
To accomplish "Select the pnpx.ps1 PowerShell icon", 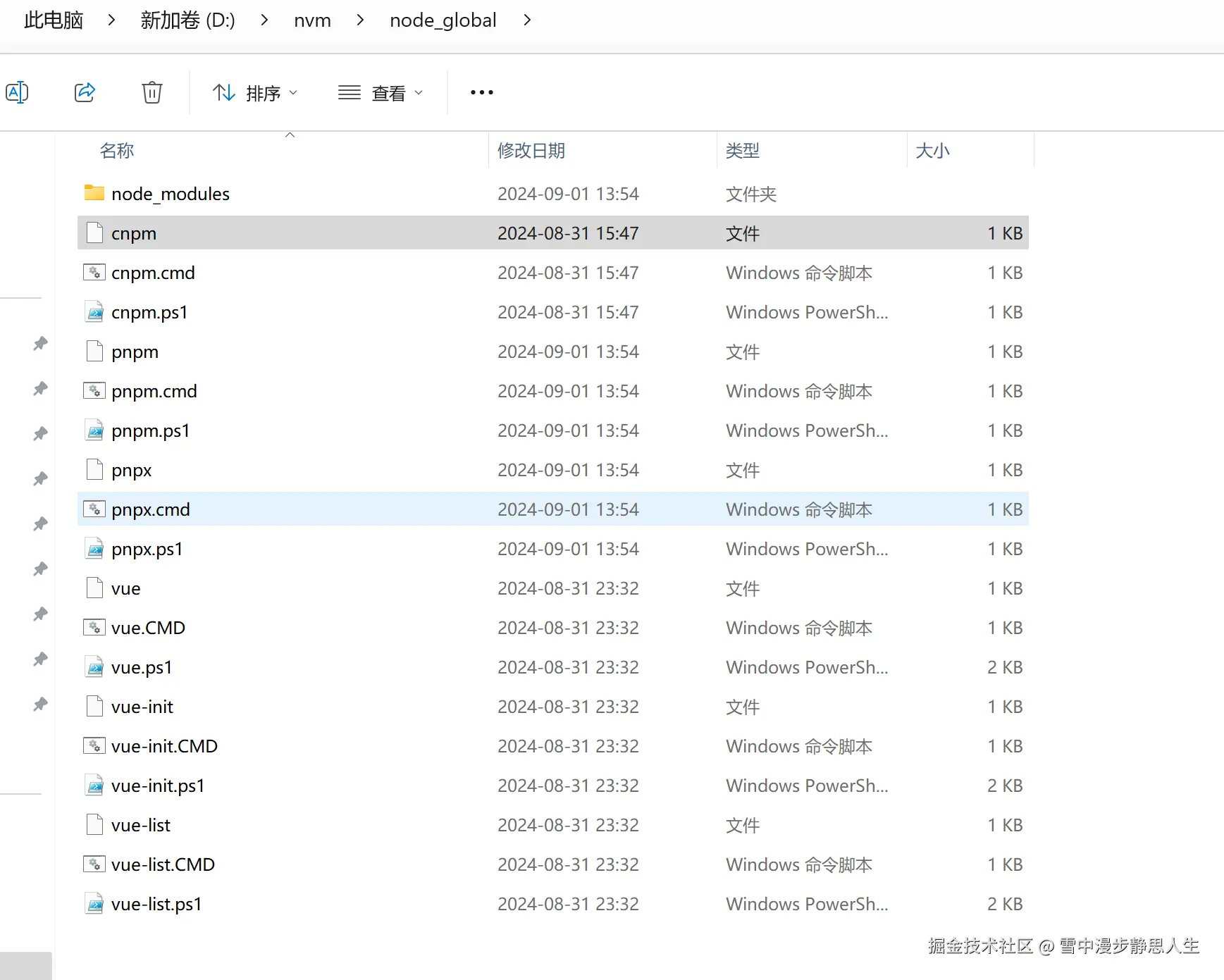I will 94,548.
